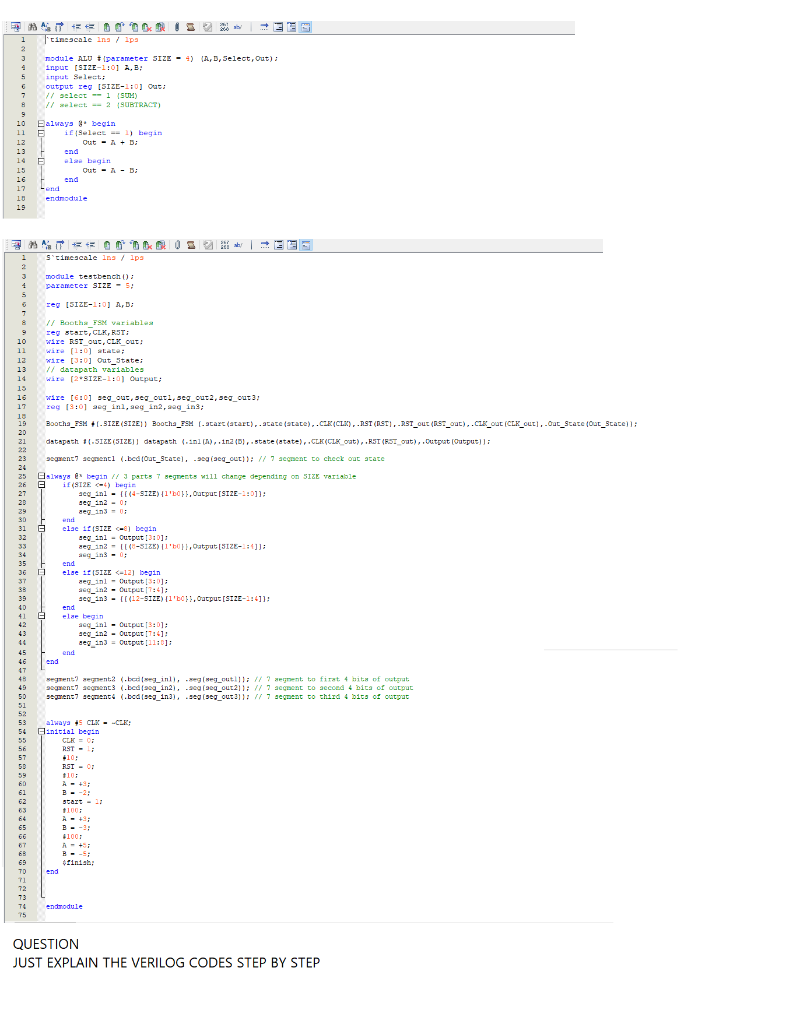793x1024 pixels.
Task: Click the Booths_FSM instantiation line
Action: pyautogui.click(x=341, y=423)
